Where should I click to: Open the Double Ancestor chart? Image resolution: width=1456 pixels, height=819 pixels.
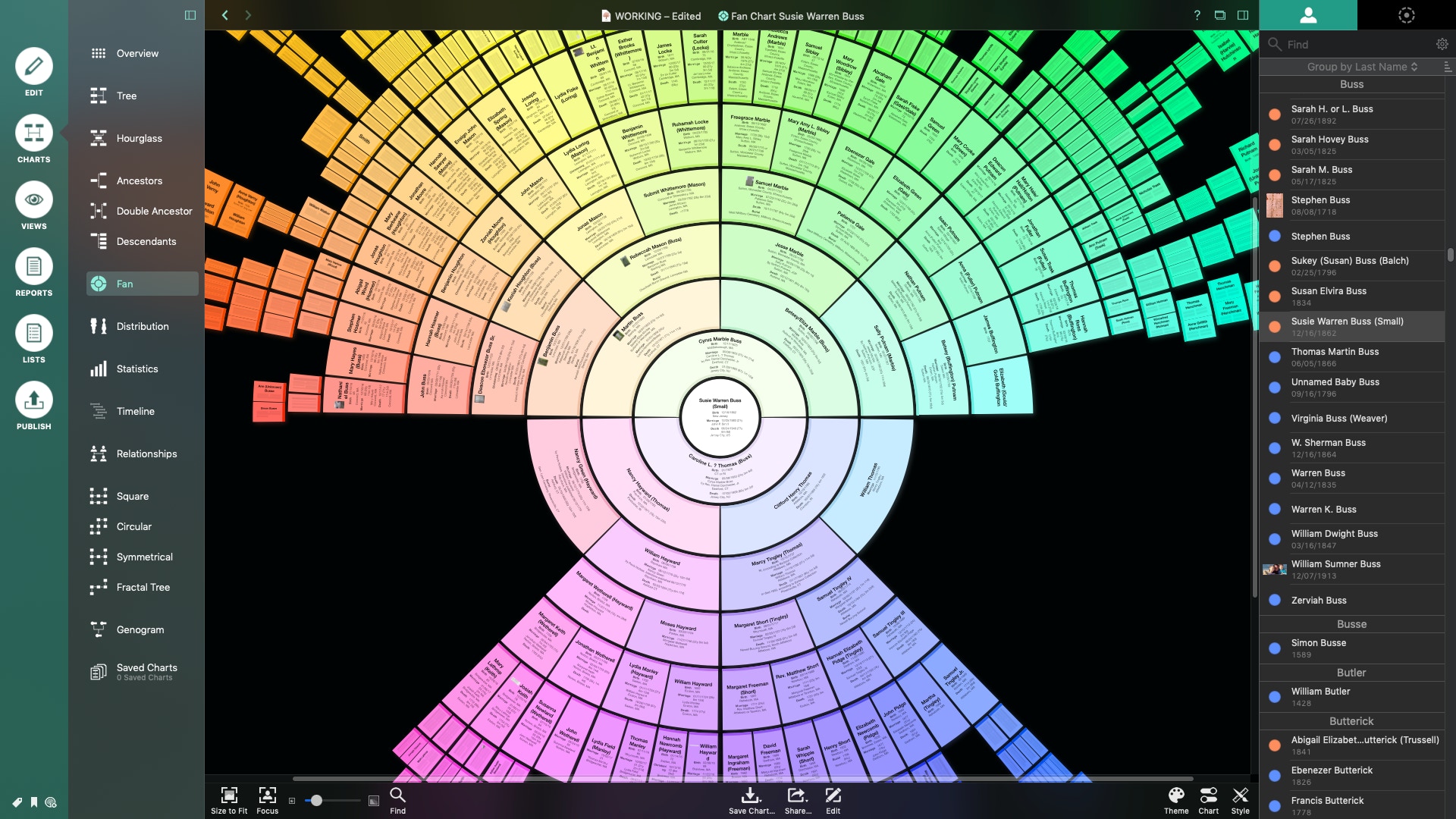[154, 211]
